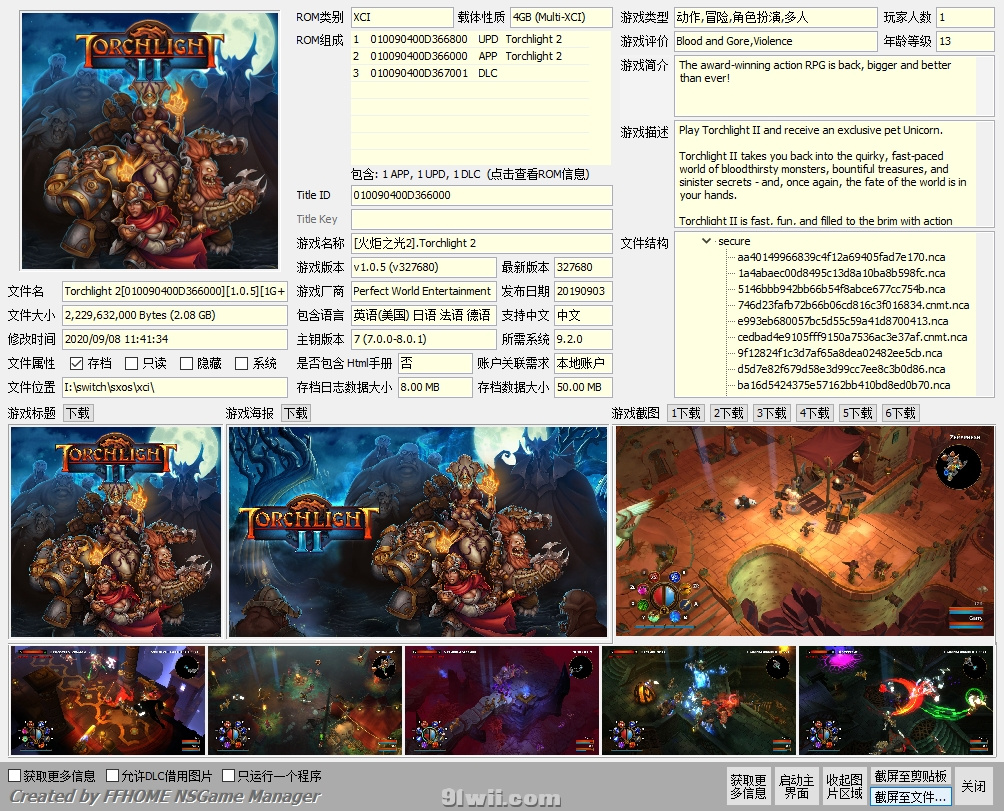Select the DLC row in ROM list
The width and height of the screenshot is (1004, 811).
pyautogui.click(x=480, y=73)
